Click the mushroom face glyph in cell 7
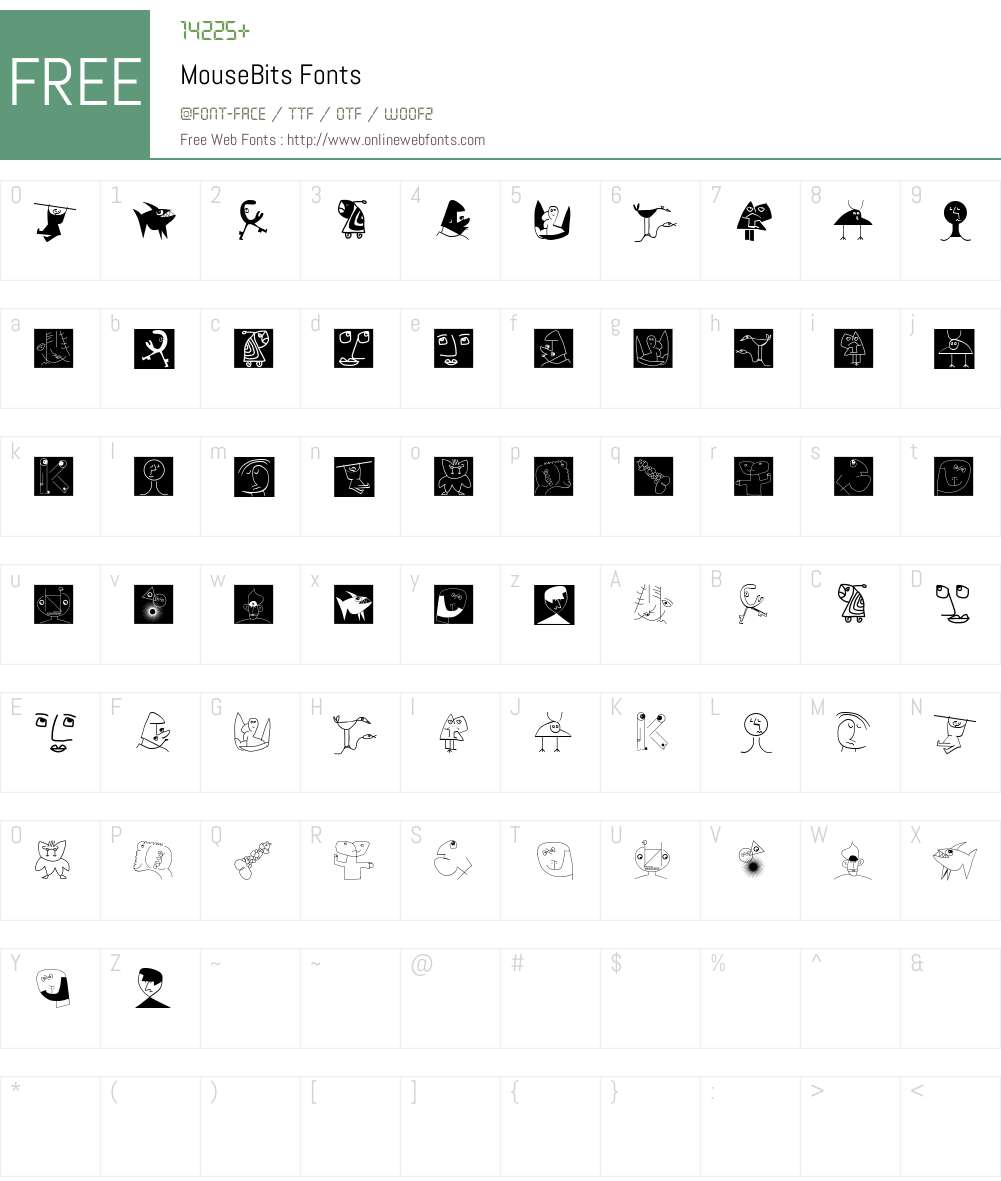 pyautogui.click(x=753, y=220)
